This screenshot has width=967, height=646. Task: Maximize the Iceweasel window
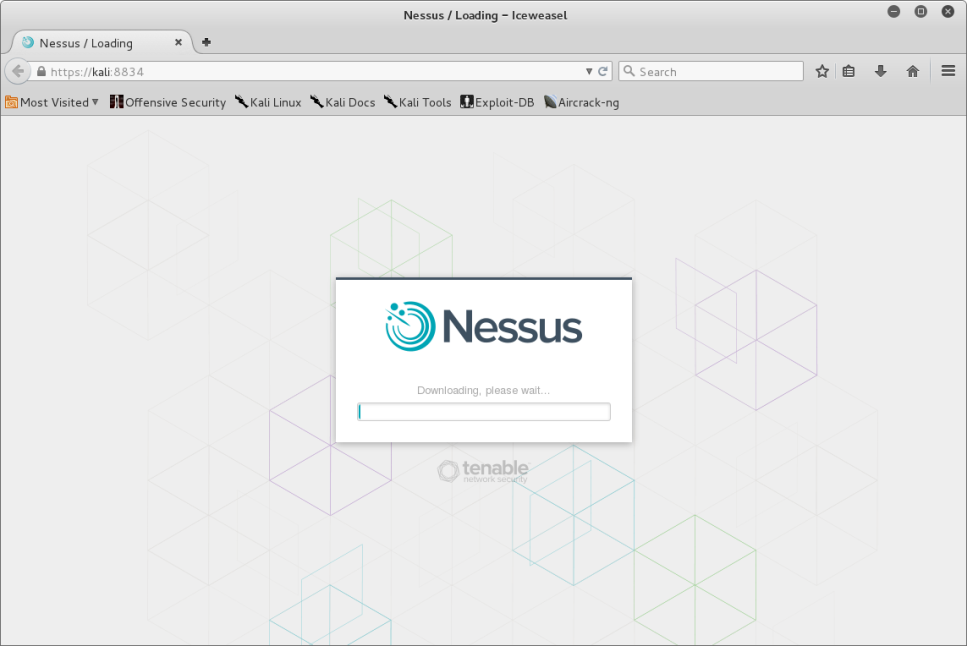point(921,12)
